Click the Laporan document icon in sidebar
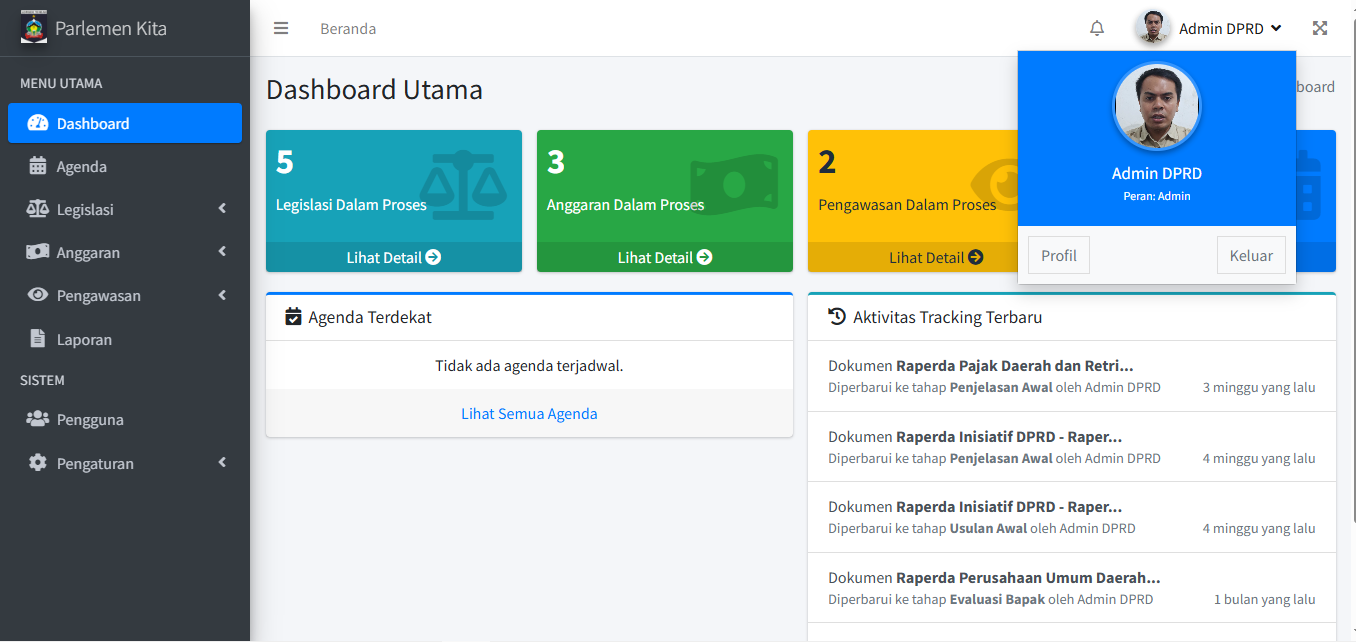1356x642 pixels. tap(38, 339)
